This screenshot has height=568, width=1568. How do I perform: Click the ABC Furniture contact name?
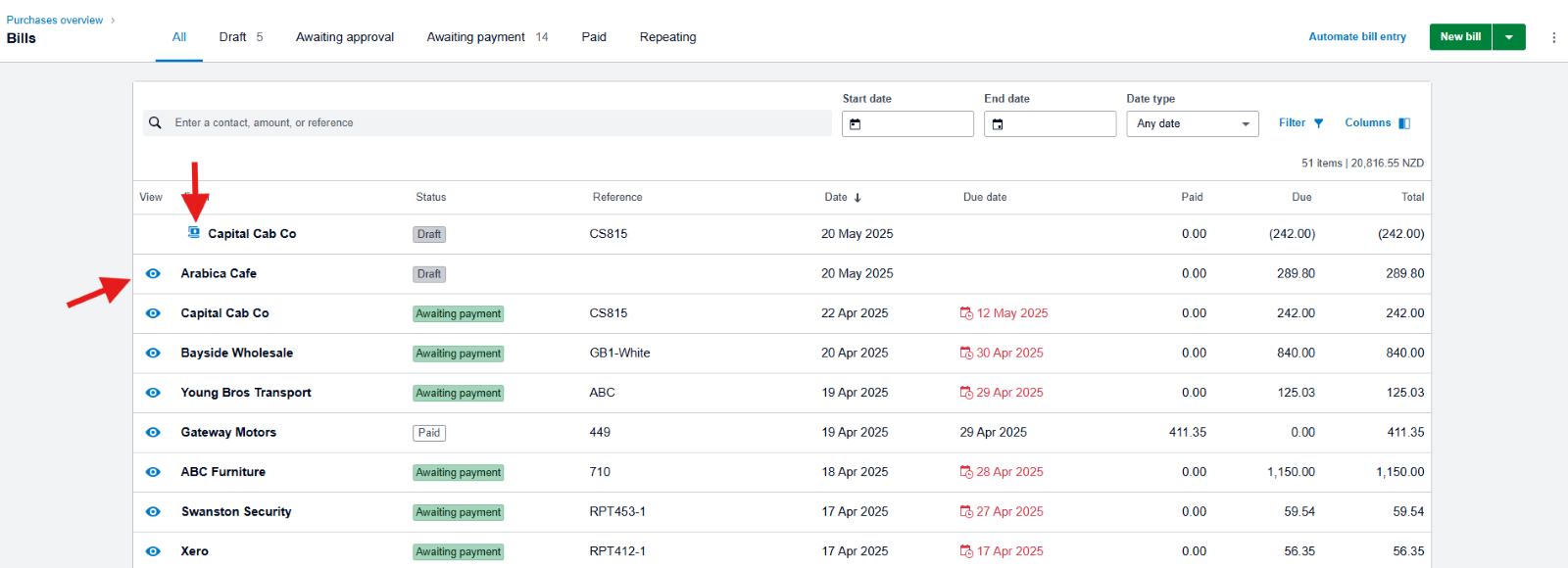(x=223, y=472)
